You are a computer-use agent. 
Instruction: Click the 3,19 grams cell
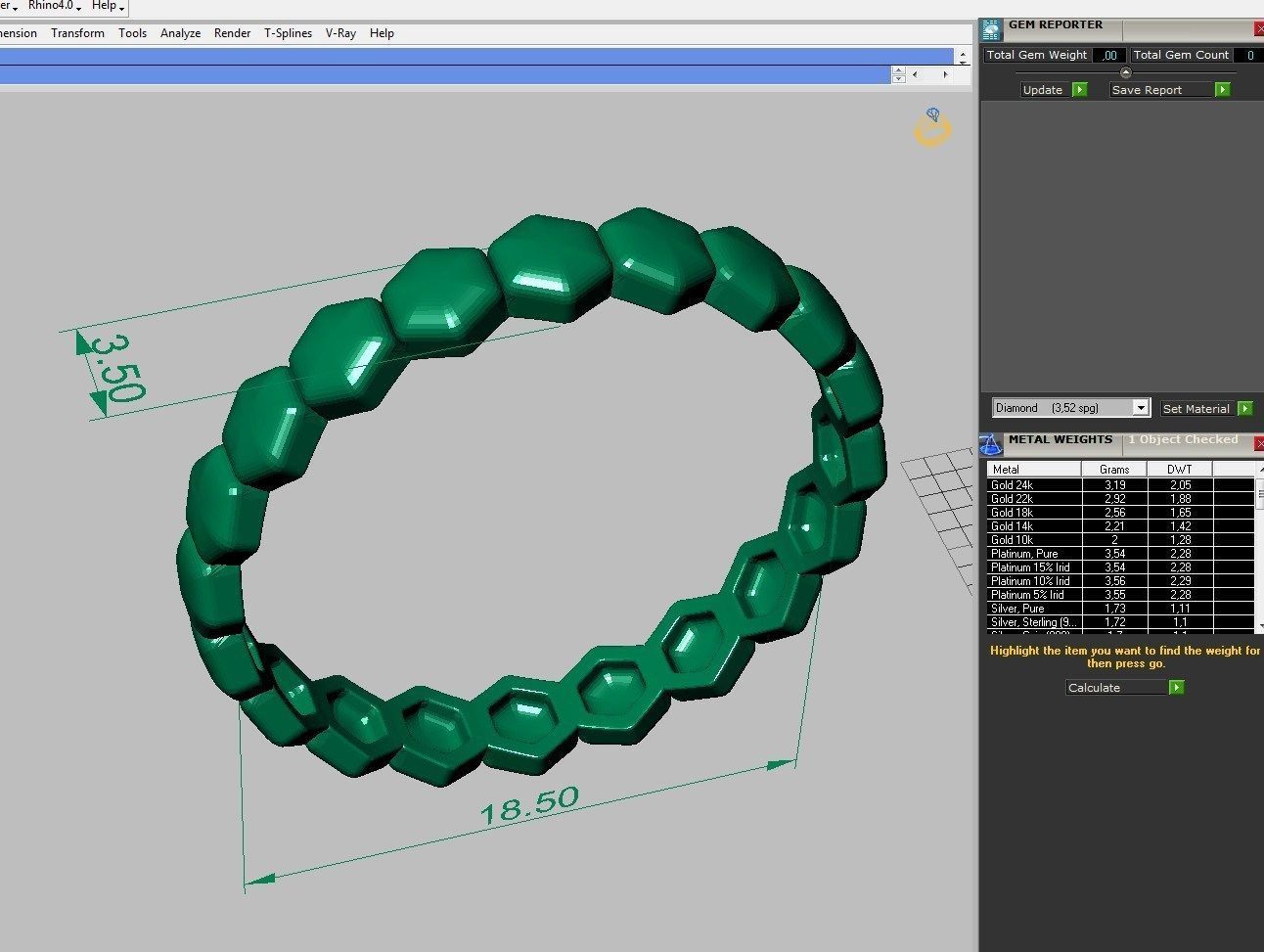pos(1114,485)
